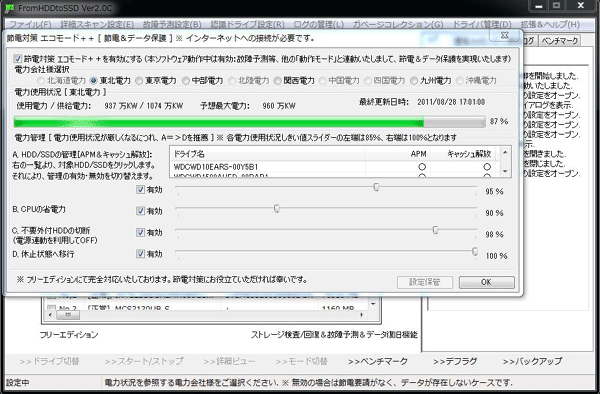600x394 pixels.
Task: Click the OK button
Action: coord(486,282)
